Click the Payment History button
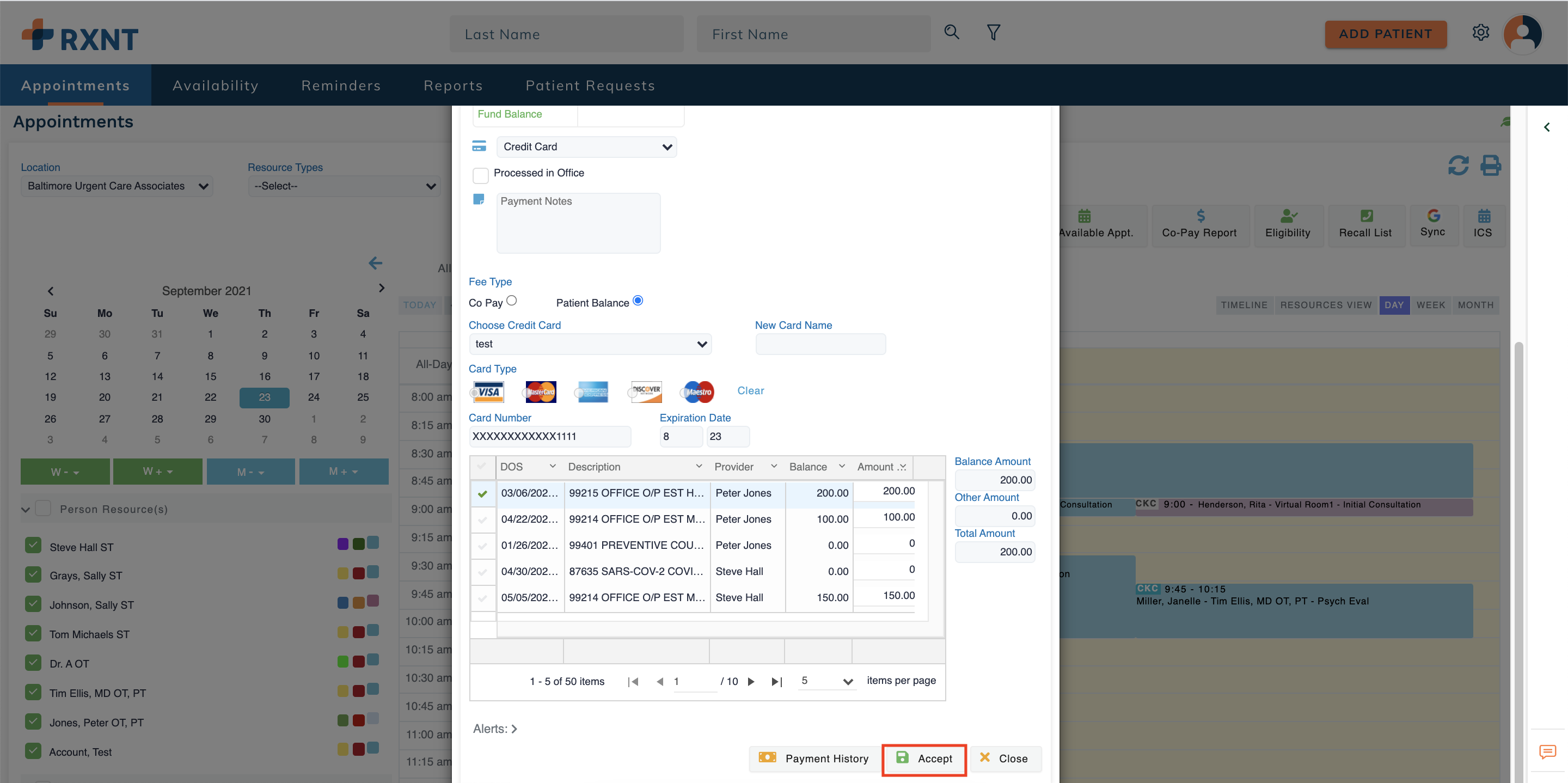1568x783 pixels. tap(814, 758)
